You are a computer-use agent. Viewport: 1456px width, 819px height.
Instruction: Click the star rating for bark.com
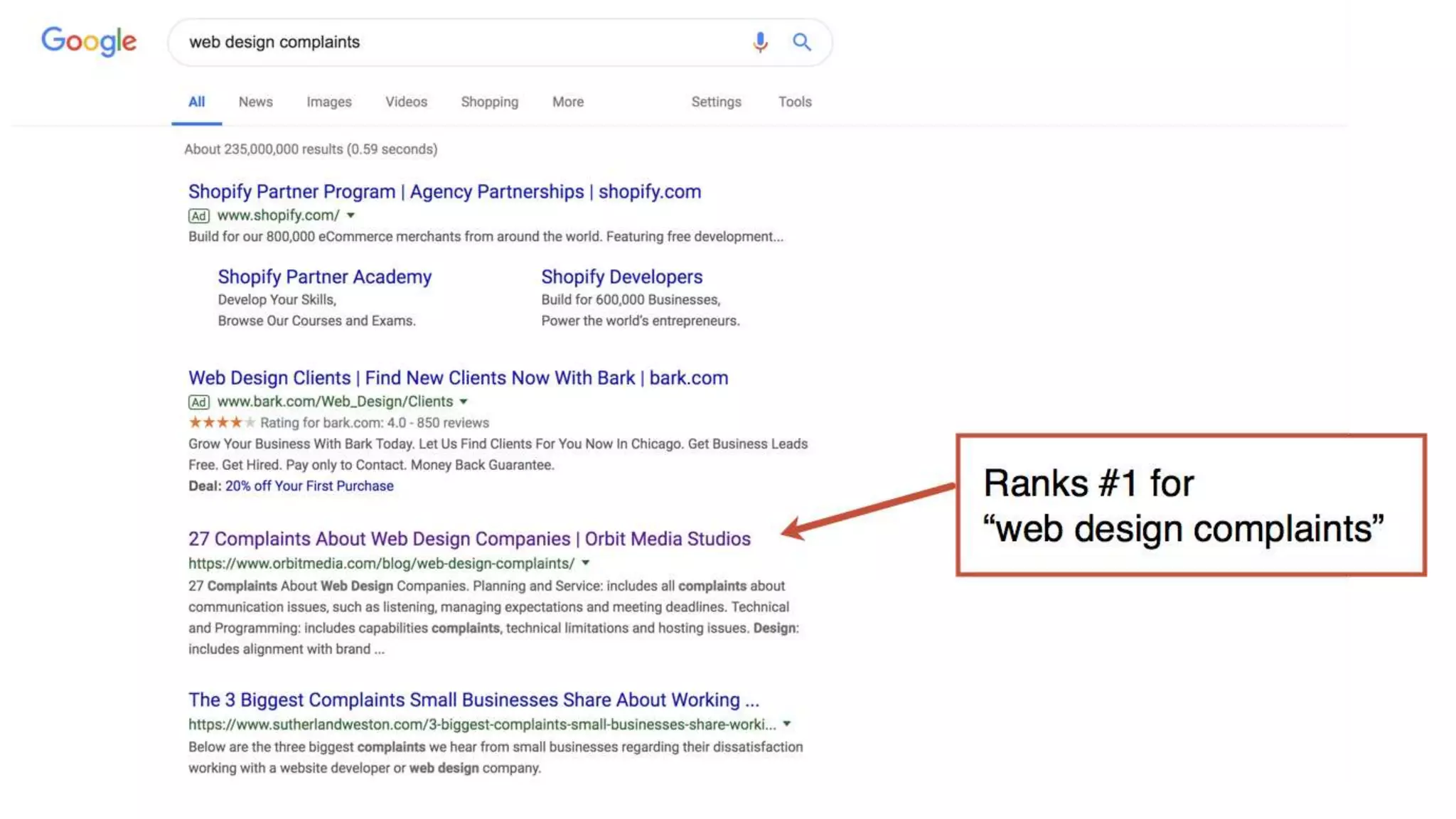221,422
